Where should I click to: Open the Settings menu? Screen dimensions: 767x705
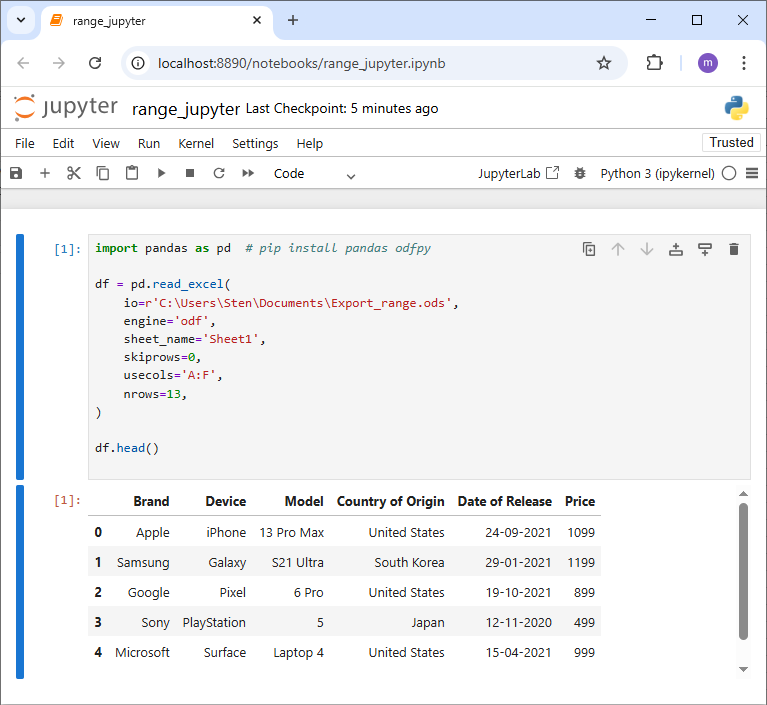click(255, 143)
